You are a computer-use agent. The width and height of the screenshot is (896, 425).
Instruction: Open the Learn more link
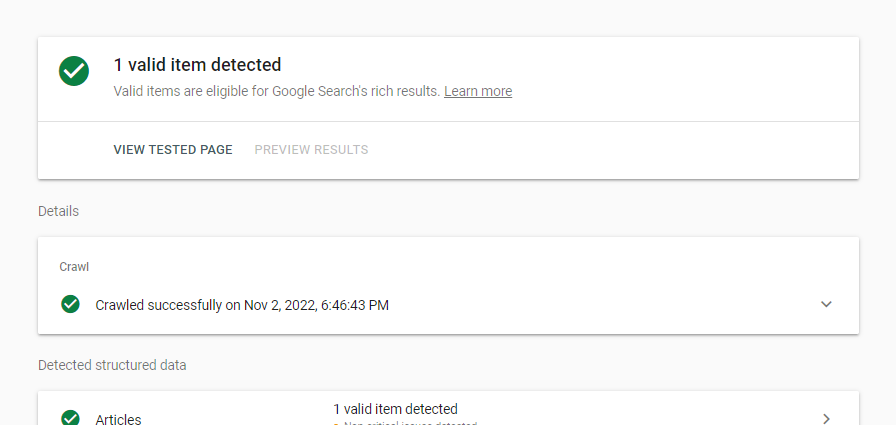click(x=478, y=91)
